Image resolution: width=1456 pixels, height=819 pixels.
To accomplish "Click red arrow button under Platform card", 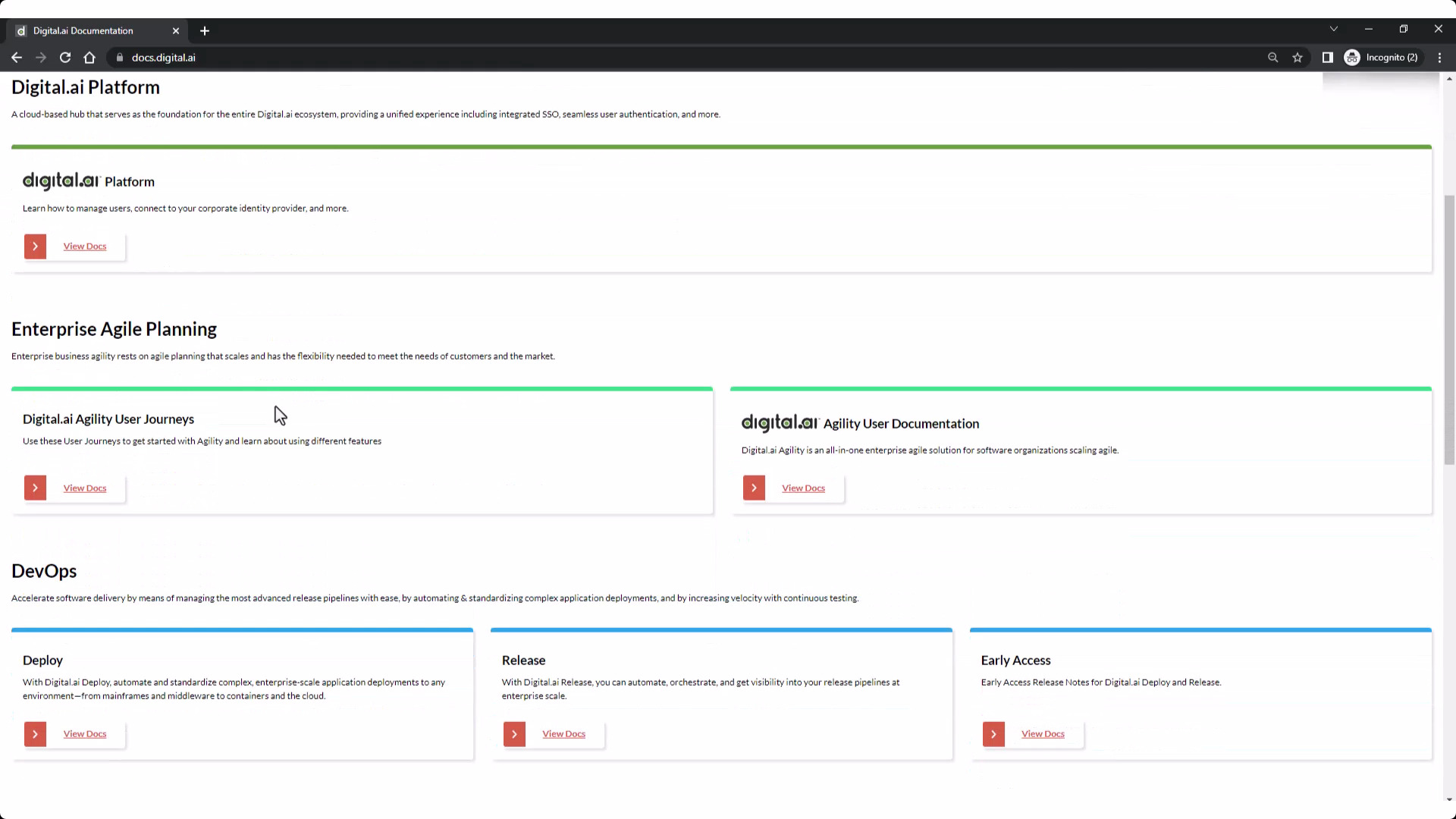I will pyautogui.click(x=35, y=246).
